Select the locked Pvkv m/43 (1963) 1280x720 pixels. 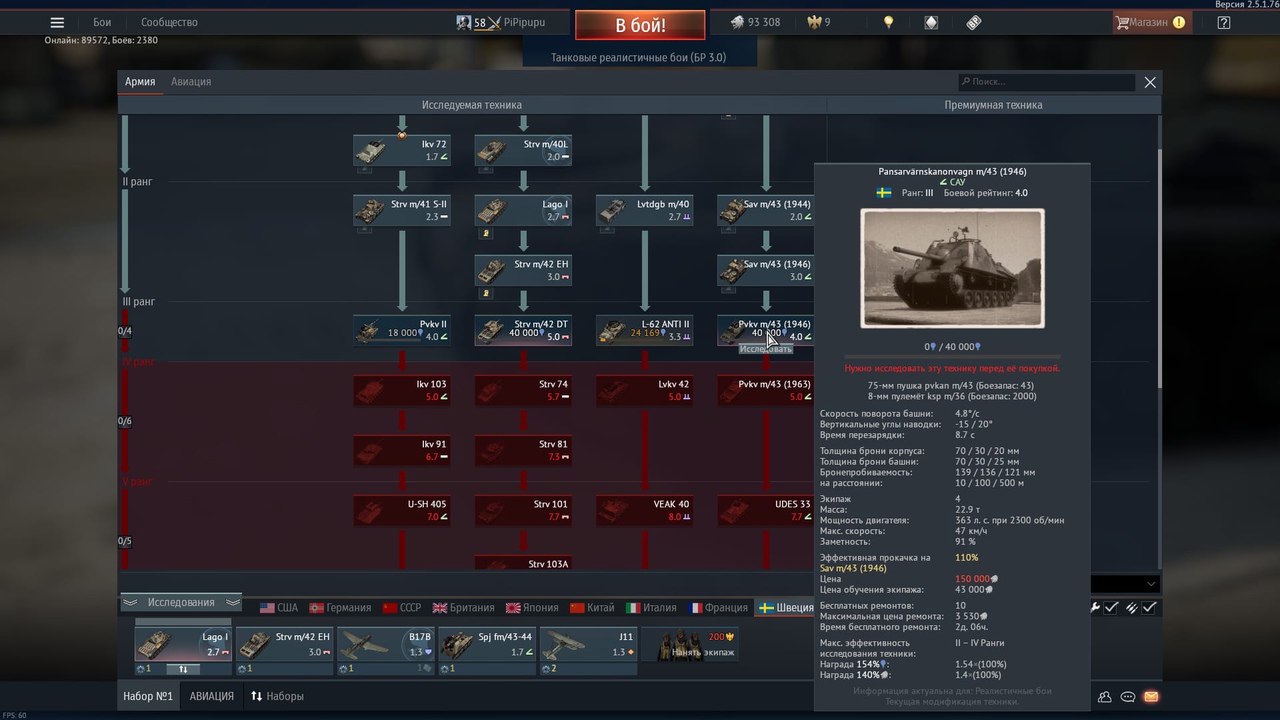click(765, 391)
